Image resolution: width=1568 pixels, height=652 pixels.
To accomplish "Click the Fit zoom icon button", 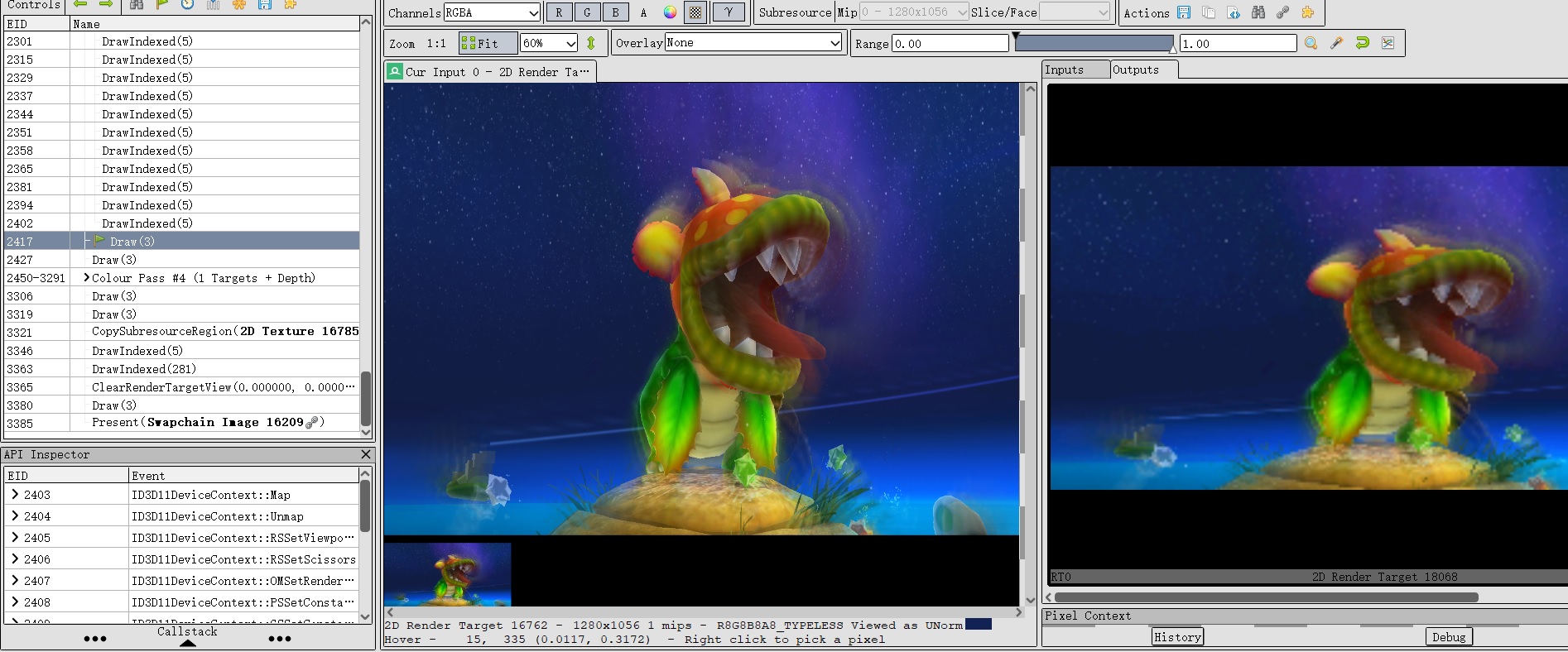I will (488, 43).
